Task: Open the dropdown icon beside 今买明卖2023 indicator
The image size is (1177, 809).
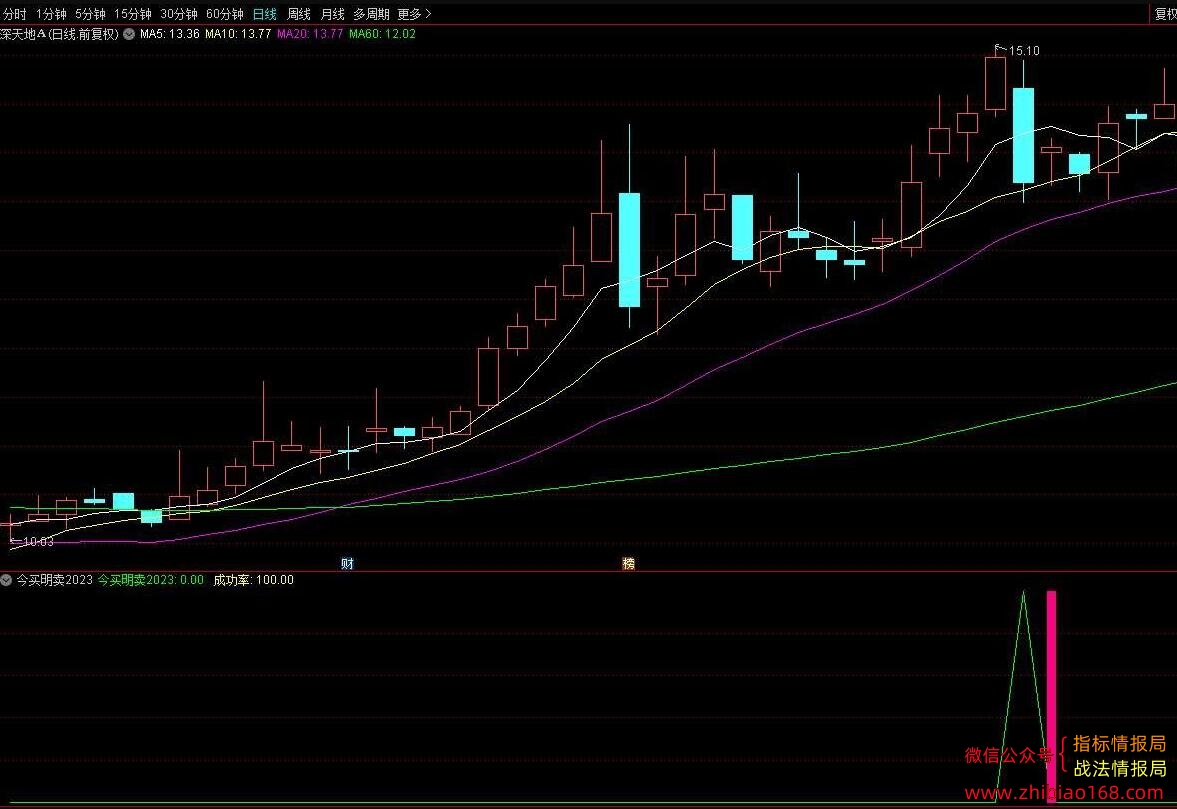Action: tap(6, 580)
